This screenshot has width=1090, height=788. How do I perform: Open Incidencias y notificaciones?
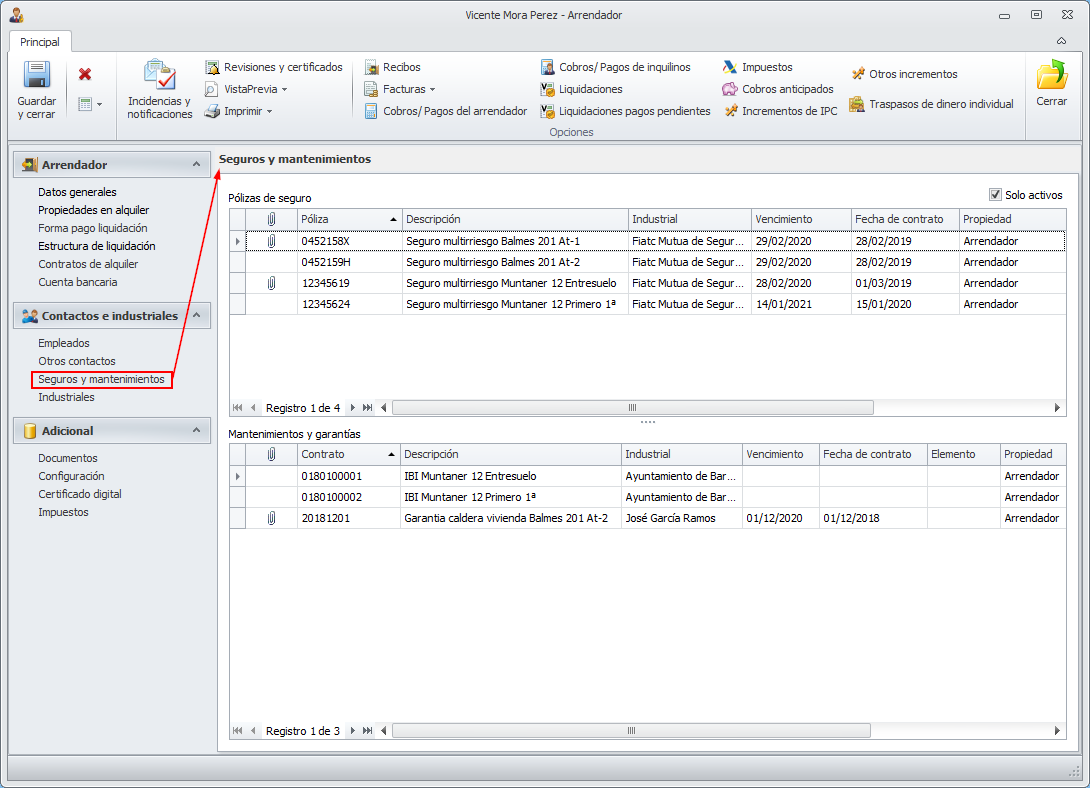[160, 77]
